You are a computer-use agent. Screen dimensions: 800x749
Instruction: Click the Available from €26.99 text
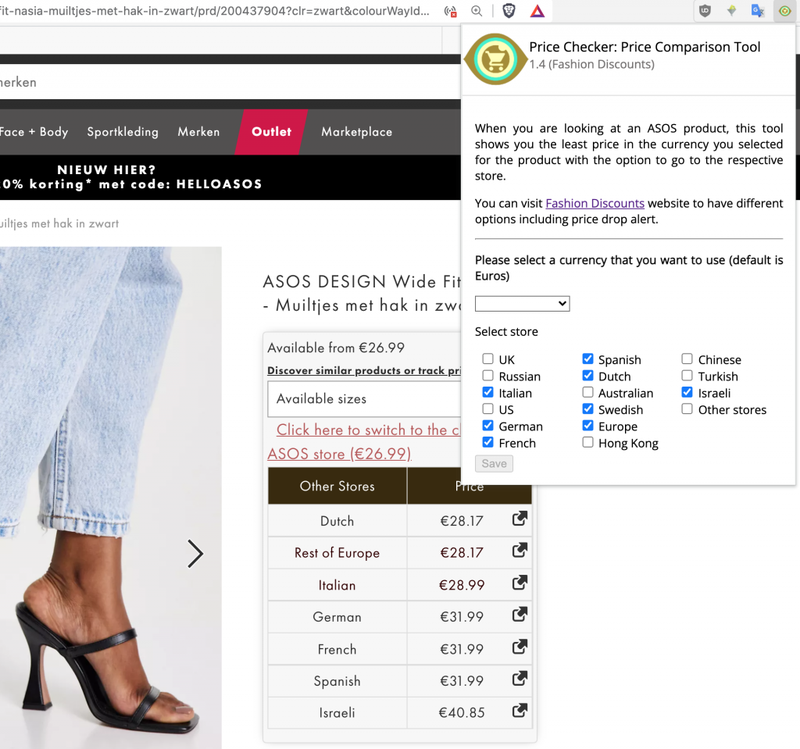click(336, 348)
